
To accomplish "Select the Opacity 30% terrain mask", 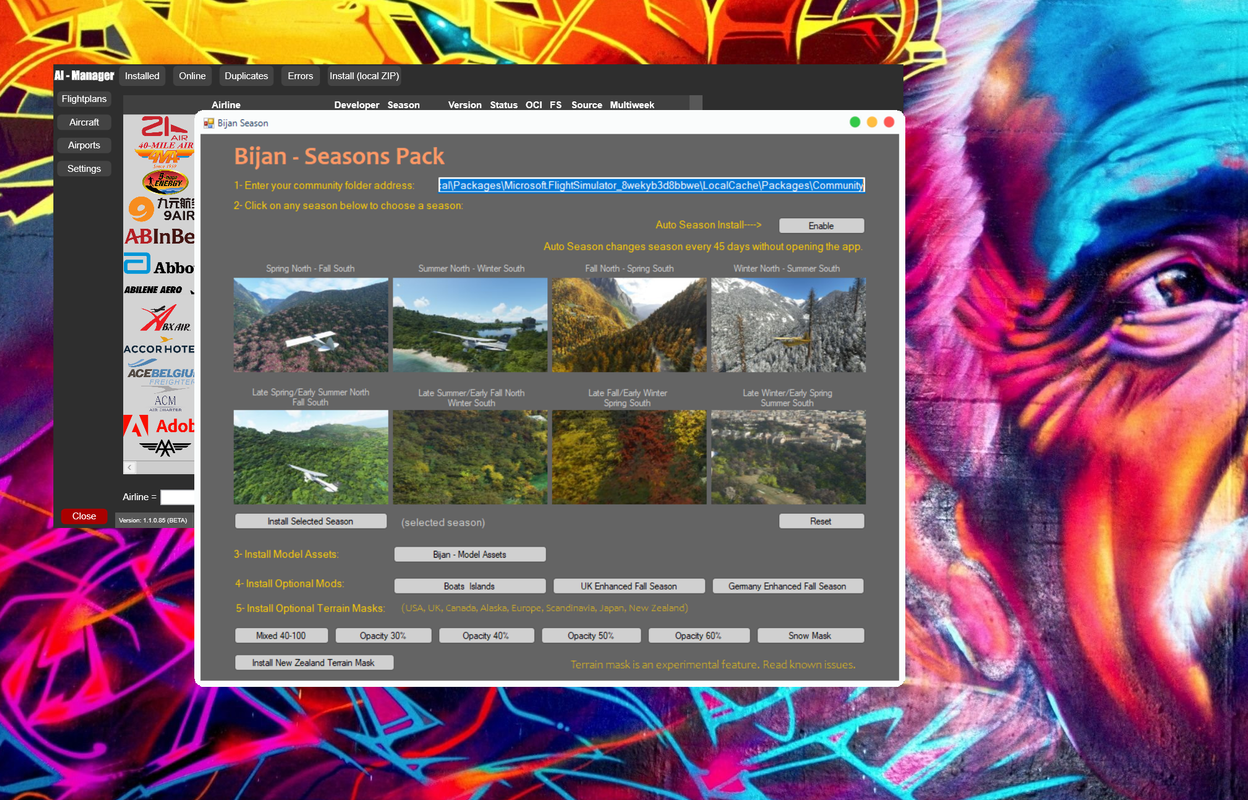I will [x=383, y=636].
